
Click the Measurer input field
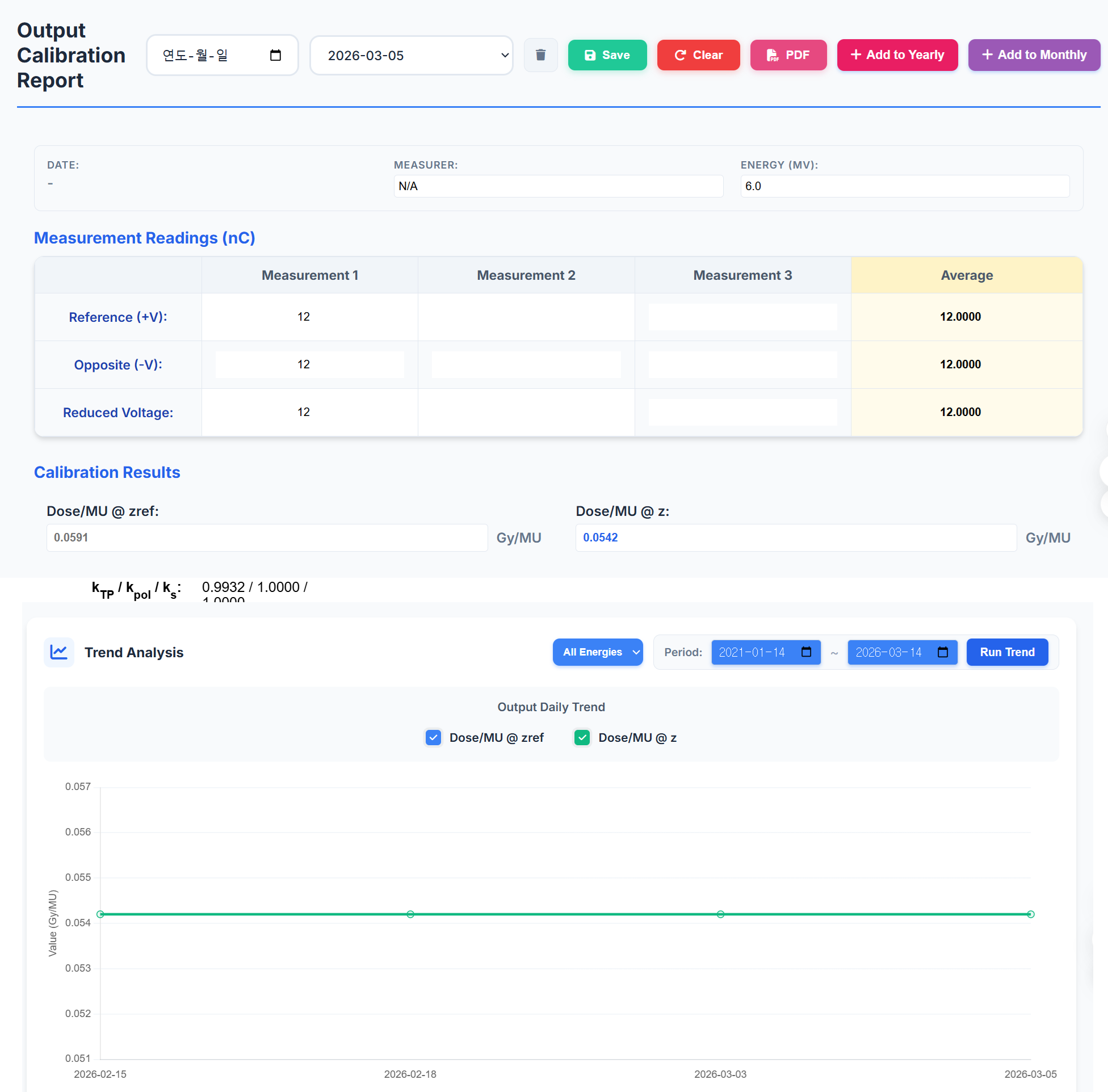(x=558, y=186)
